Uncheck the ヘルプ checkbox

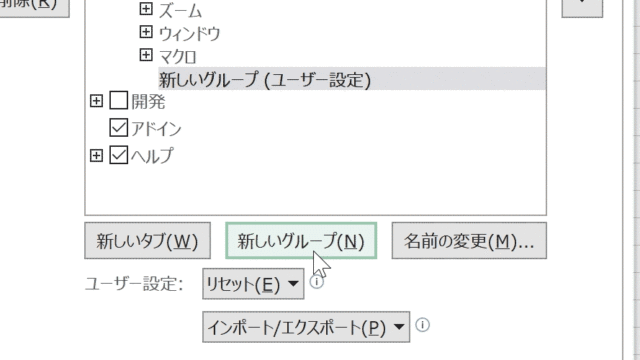point(119,155)
